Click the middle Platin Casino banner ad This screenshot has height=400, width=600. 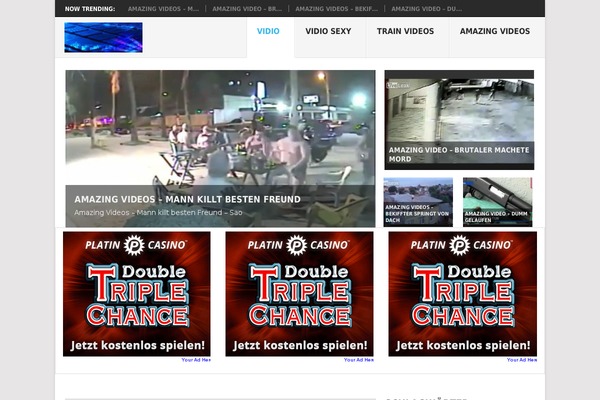[x=299, y=294]
